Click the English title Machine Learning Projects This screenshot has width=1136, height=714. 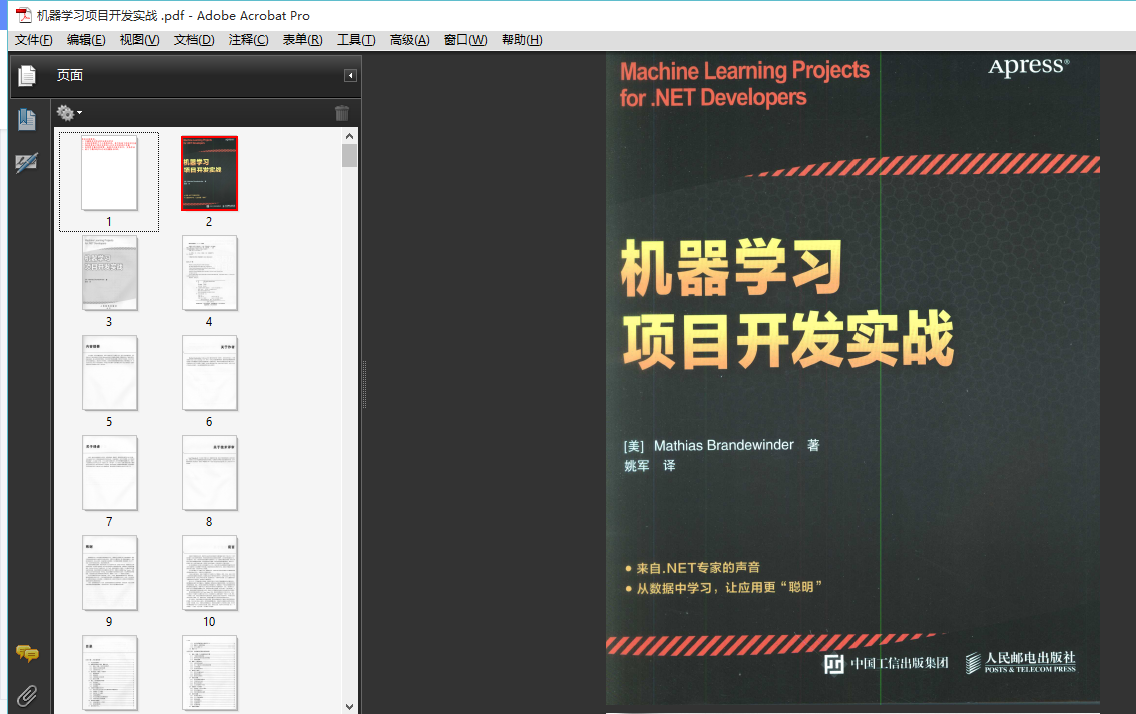coord(745,70)
